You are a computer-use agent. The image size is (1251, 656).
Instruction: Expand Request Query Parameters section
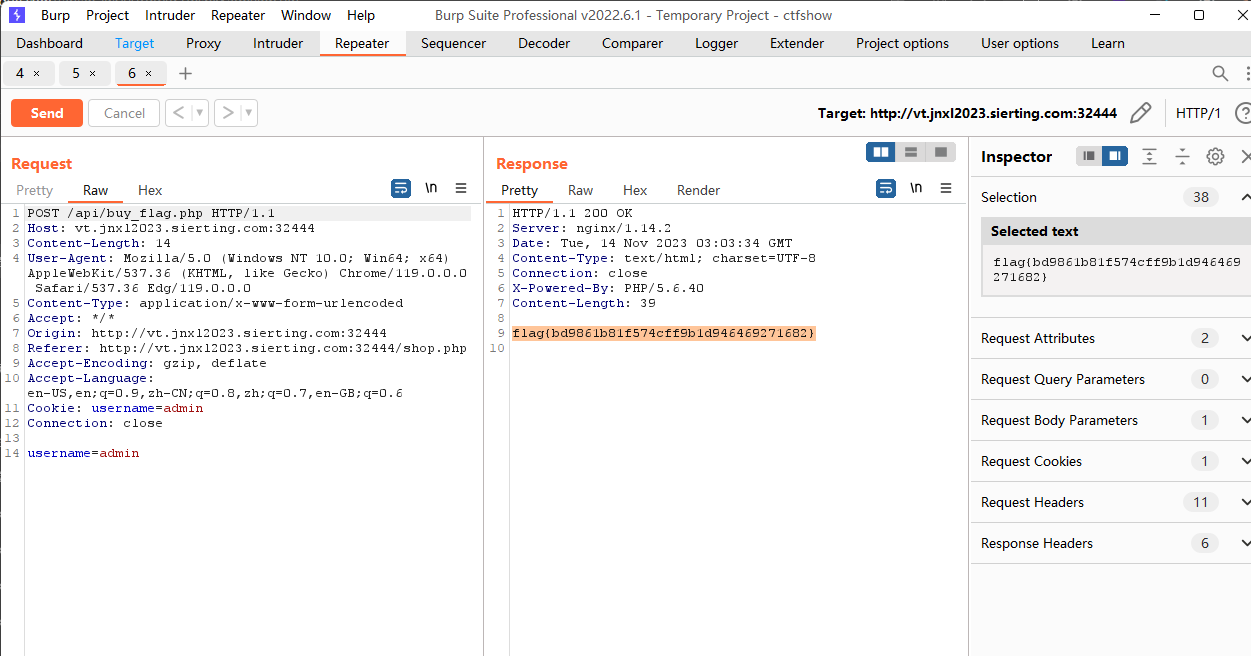click(1245, 379)
